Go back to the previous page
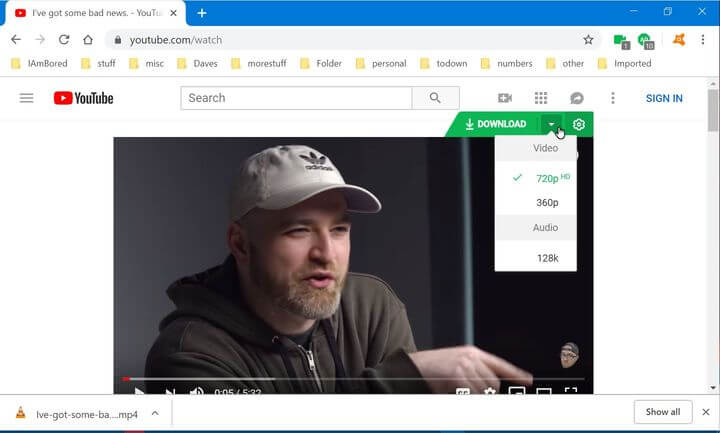This screenshot has height=433, width=720. click(x=16, y=40)
